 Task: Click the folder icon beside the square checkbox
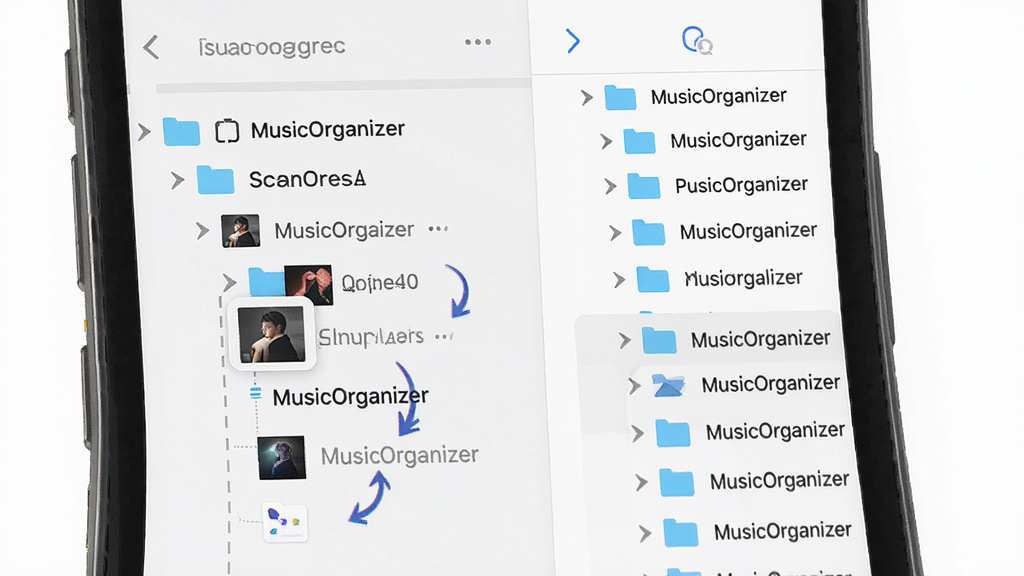(181, 132)
